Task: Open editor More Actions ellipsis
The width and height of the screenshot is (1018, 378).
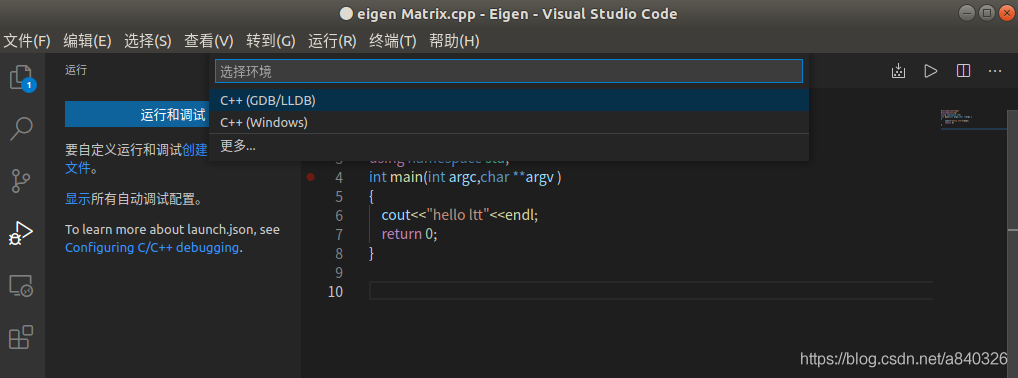Action: (x=995, y=71)
